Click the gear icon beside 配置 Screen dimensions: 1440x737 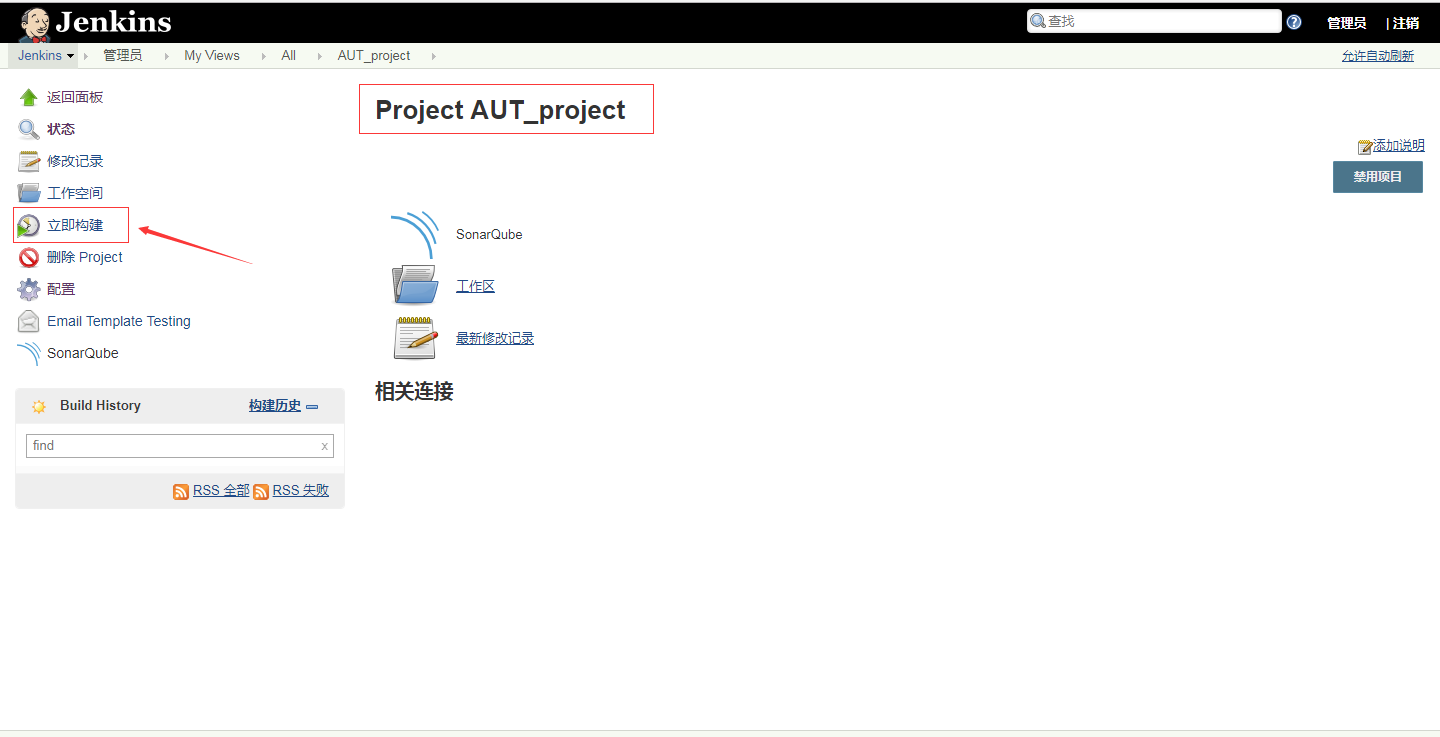[x=29, y=289]
